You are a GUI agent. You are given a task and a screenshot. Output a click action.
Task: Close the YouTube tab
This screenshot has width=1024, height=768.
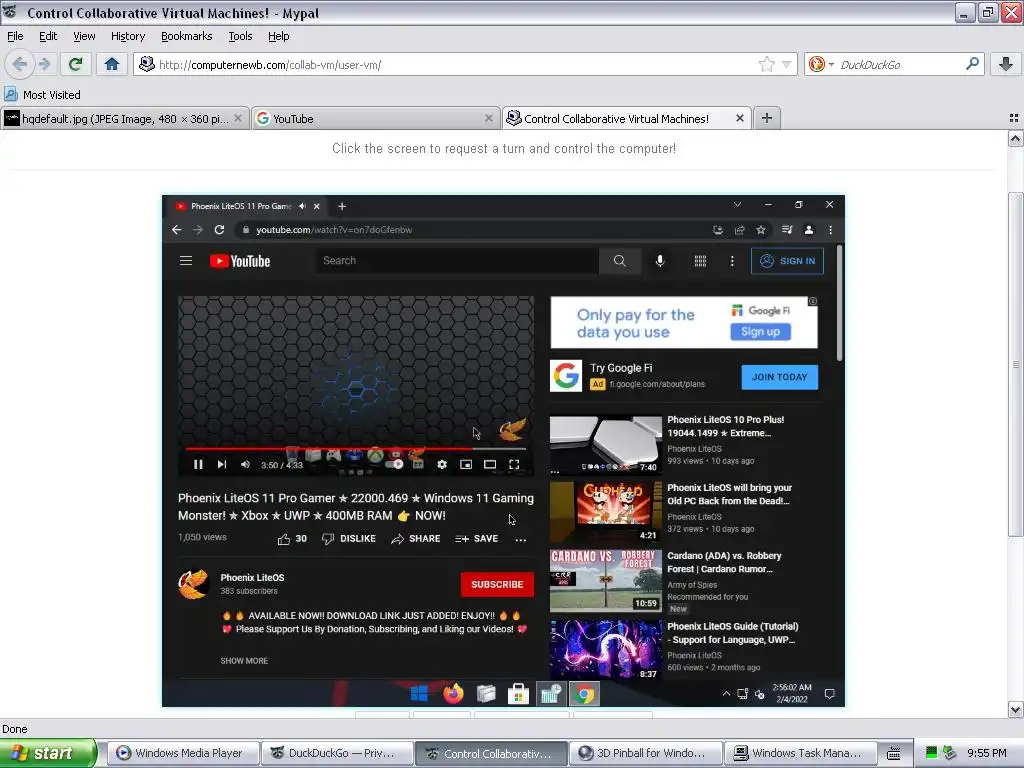click(488, 118)
